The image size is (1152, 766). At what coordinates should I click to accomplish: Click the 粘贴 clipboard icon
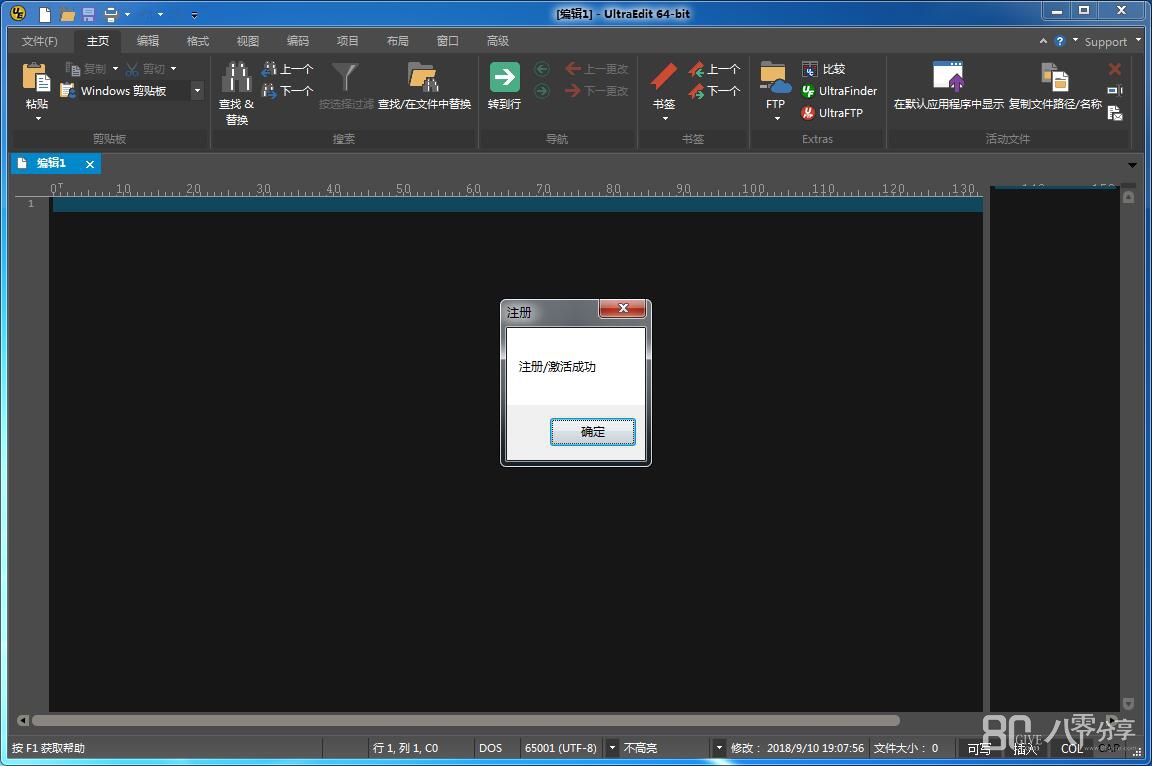[36, 78]
